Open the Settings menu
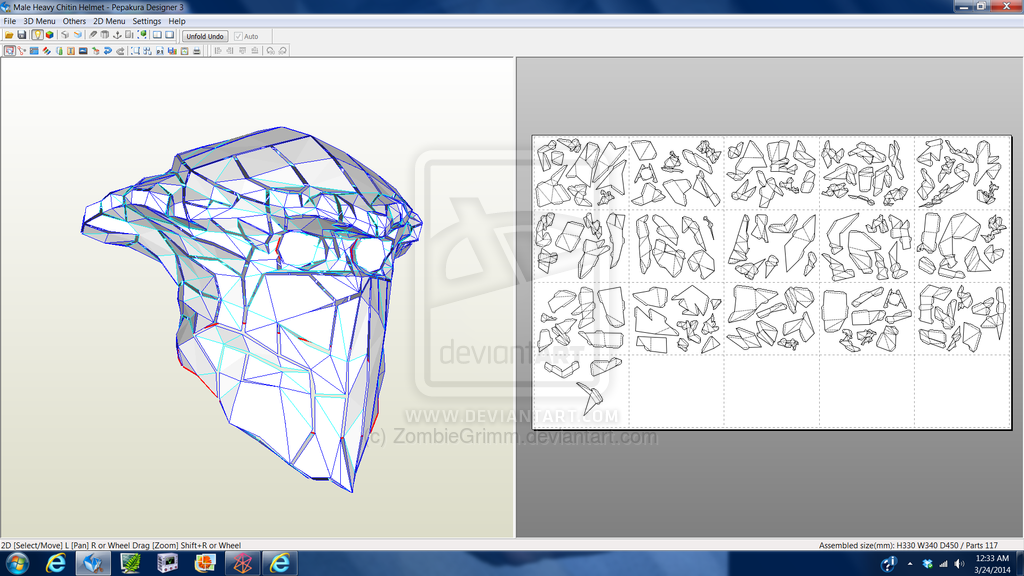 point(147,21)
